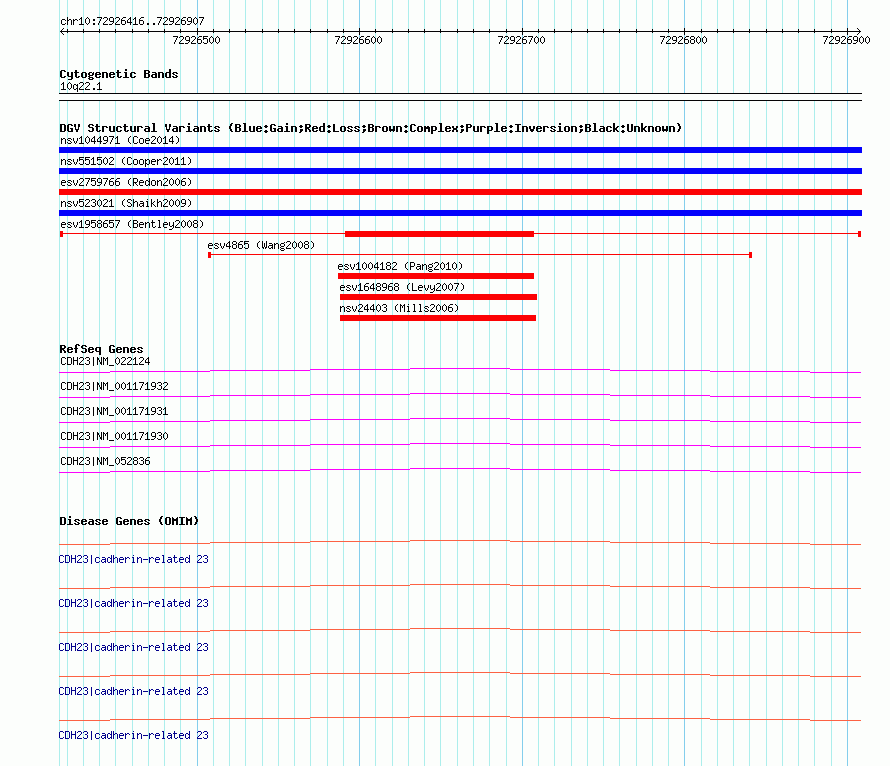Open the last CDH23|cadherin-related 23 link

tap(133, 735)
